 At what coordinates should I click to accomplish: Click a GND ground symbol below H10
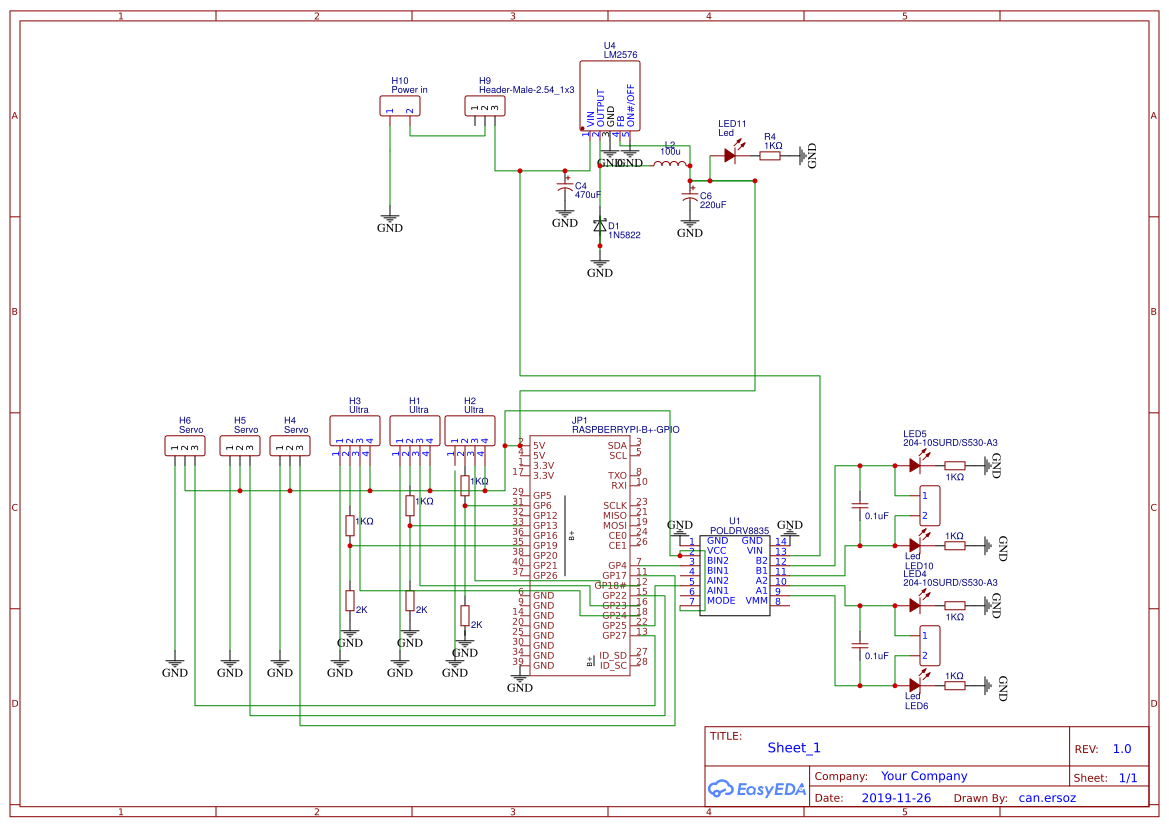point(389,216)
